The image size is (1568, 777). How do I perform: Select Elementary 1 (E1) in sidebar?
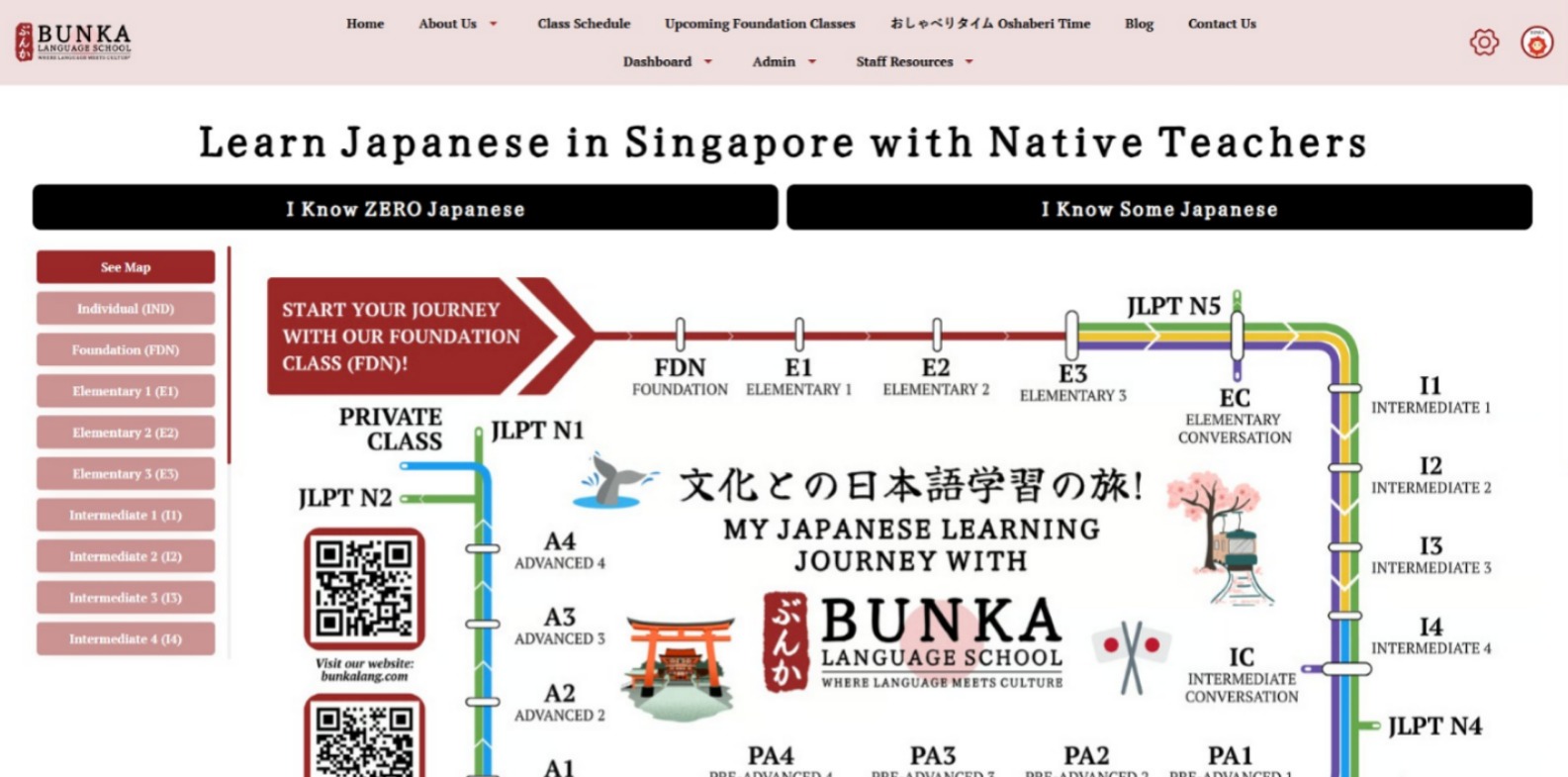(x=126, y=391)
